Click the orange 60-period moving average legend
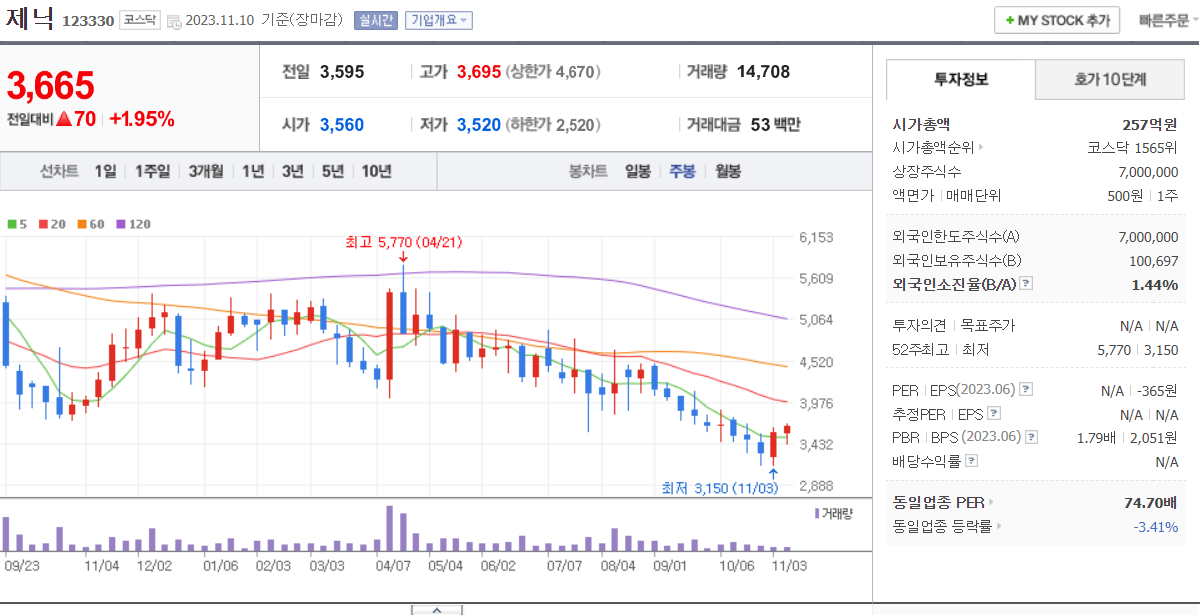 [90, 224]
